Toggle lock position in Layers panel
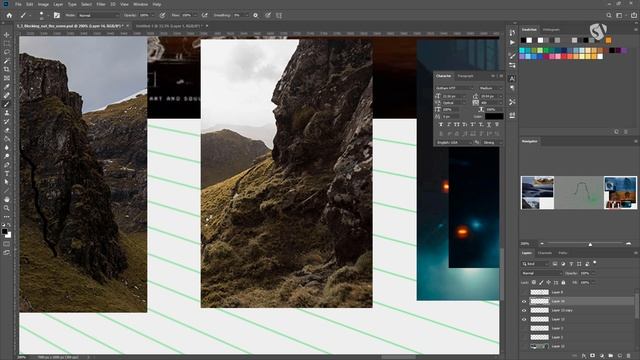The height and width of the screenshot is (360, 640). click(549, 282)
